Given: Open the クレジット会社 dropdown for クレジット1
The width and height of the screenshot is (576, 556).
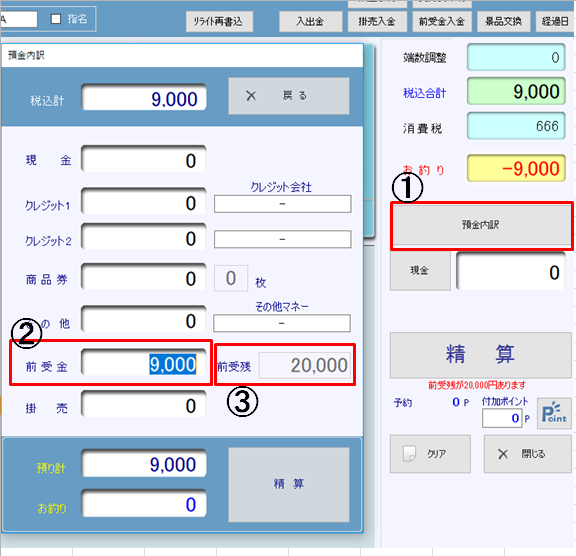Looking at the screenshot, I should 282,204.
